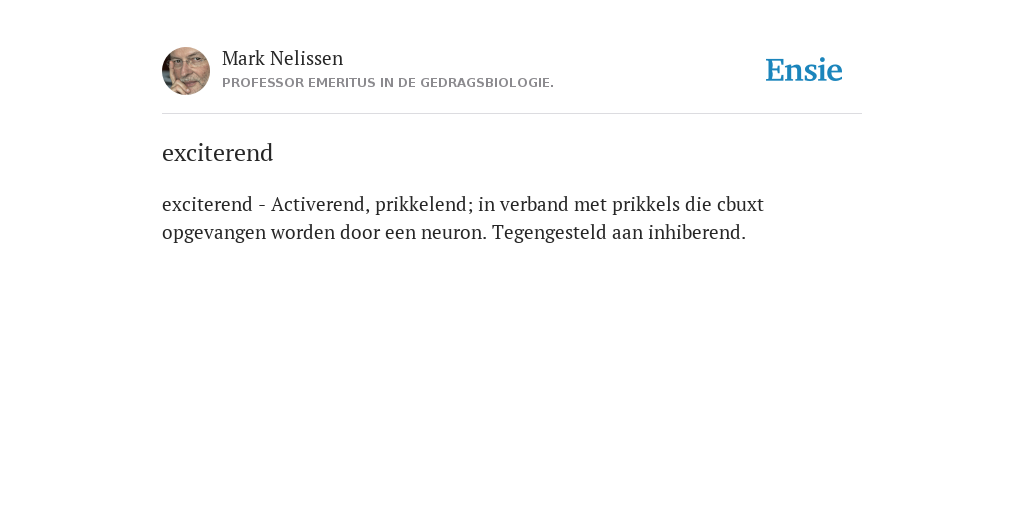Click the first name Mark in the header

tap(244, 58)
